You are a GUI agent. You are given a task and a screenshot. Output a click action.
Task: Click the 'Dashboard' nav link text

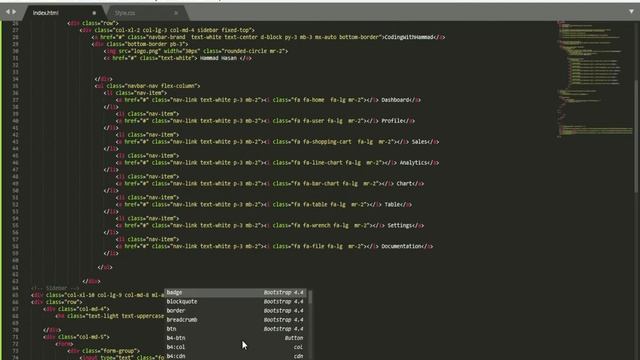[396, 100]
